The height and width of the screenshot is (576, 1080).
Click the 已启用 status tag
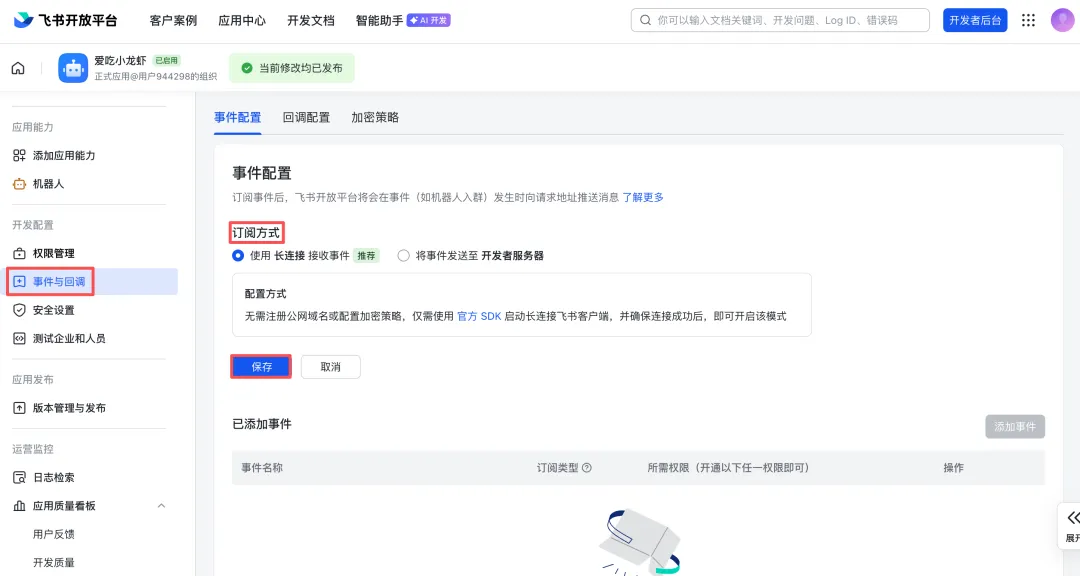coord(166,60)
